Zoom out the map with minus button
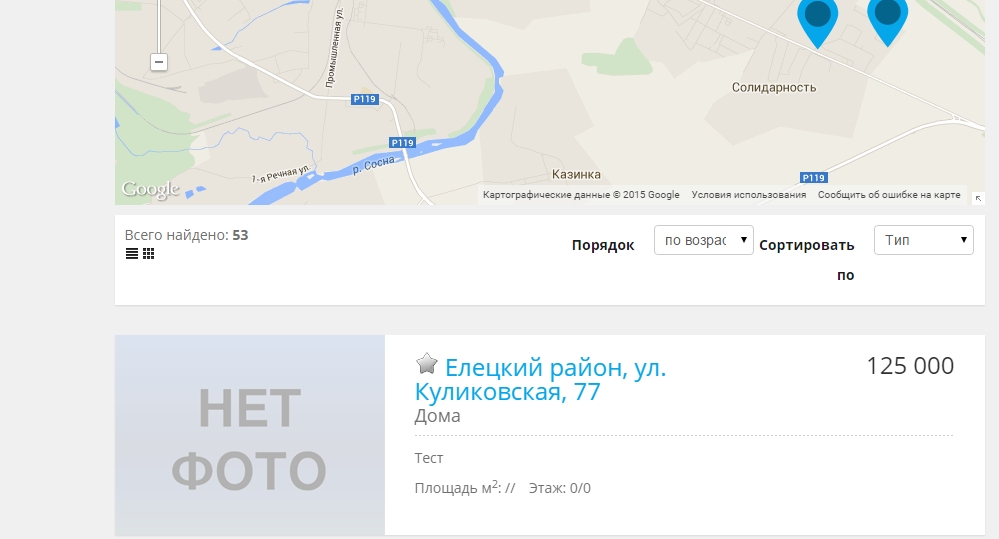The image size is (999, 539). pyautogui.click(x=159, y=62)
